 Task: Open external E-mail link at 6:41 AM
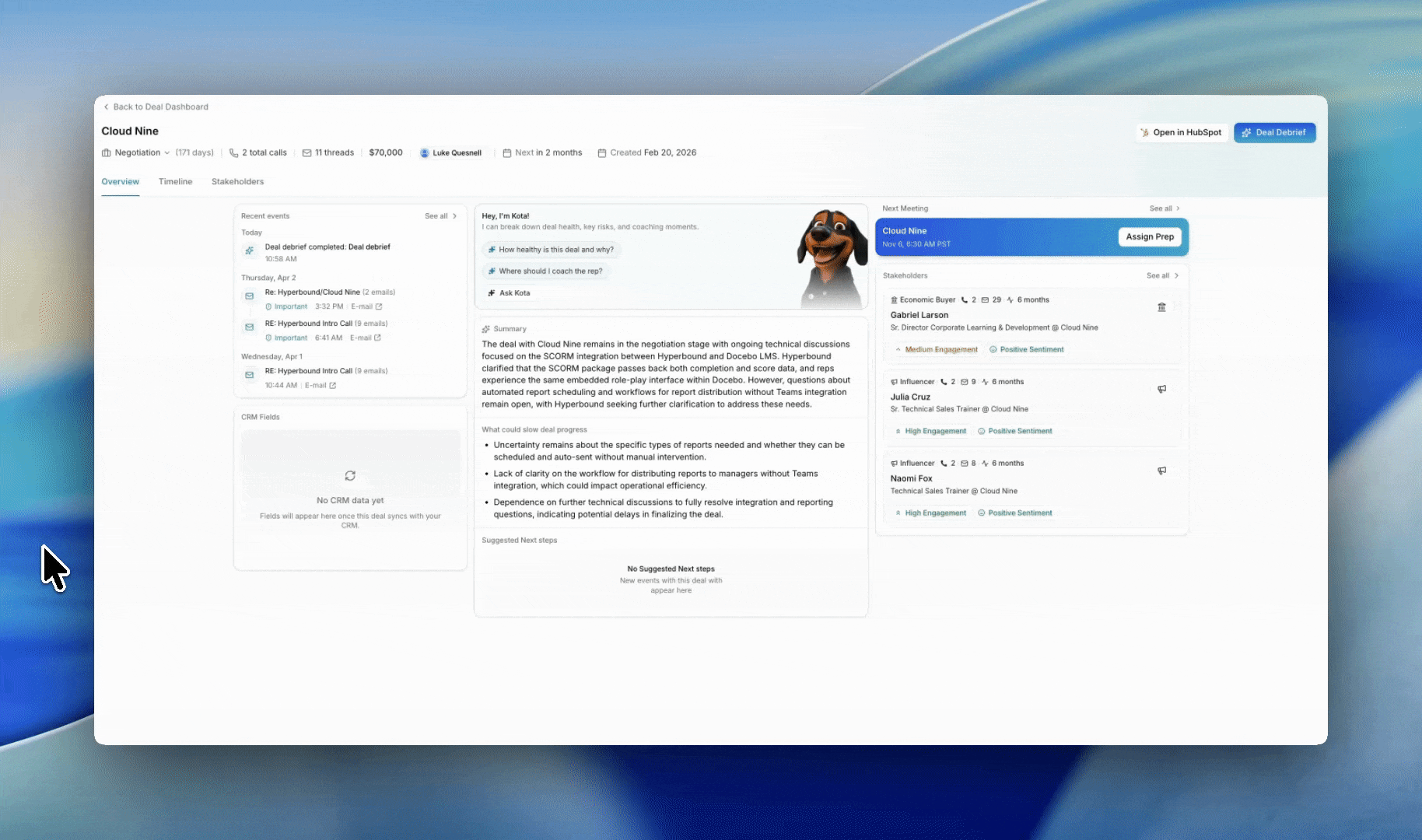pyautogui.click(x=366, y=338)
